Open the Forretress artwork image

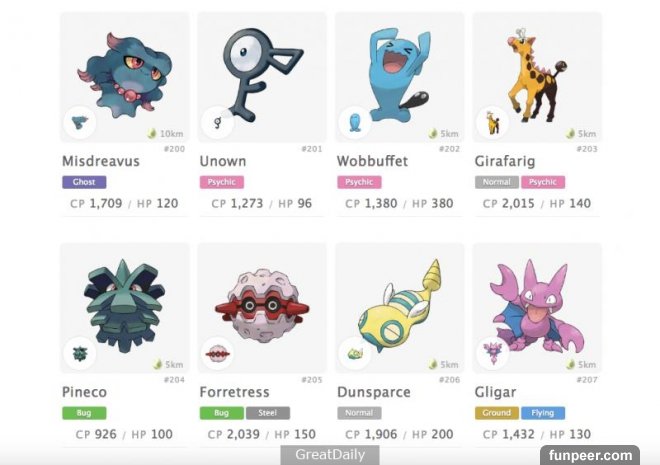click(x=262, y=307)
